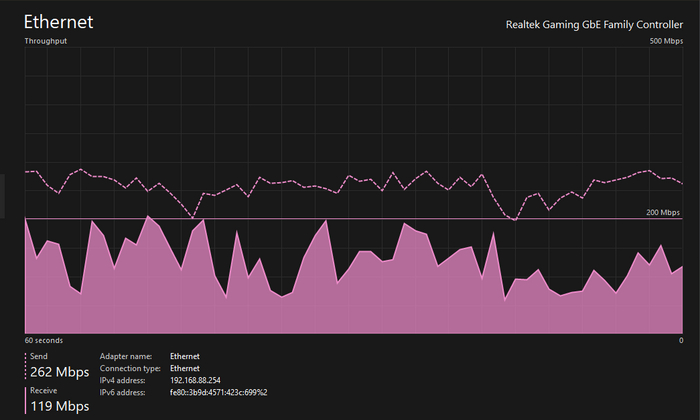700x420 pixels.
Task: Click inside the throughput graph area
Action: coord(354,190)
